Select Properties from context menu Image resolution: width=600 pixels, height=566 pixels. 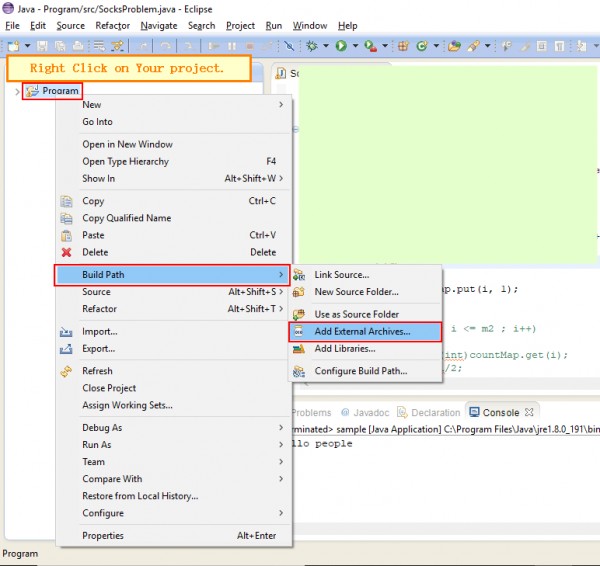coord(103,536)
